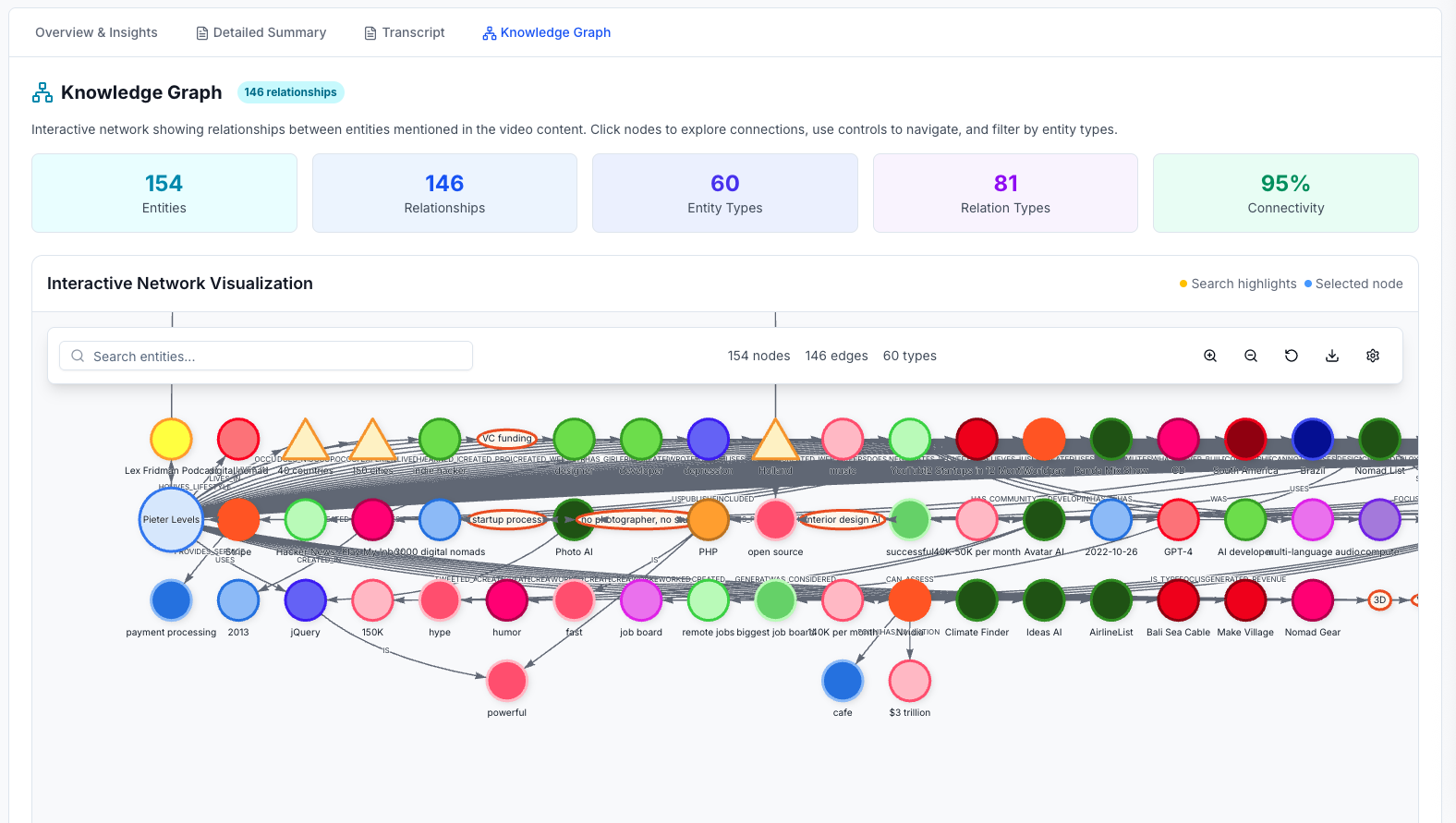Click the open source node
The width and height of the screenshot is (1456, 823).
pyautogui.click(x=775, y=520)
